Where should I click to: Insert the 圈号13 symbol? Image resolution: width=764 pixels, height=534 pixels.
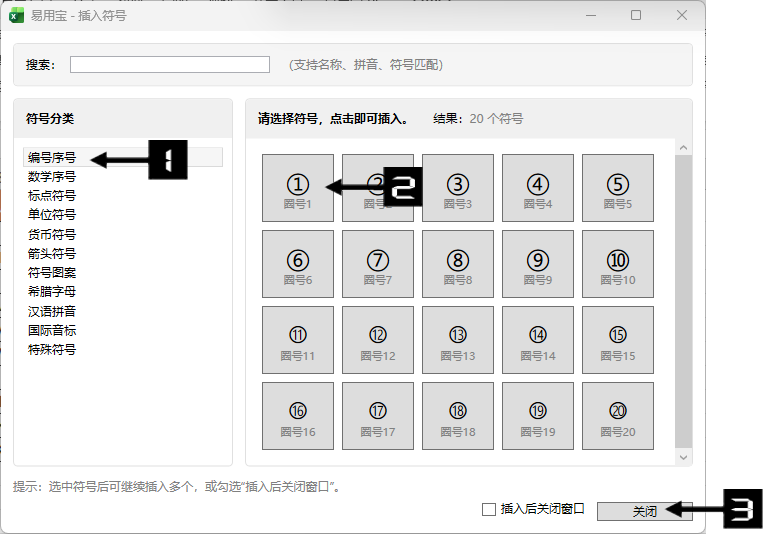[x=457, y=341]
